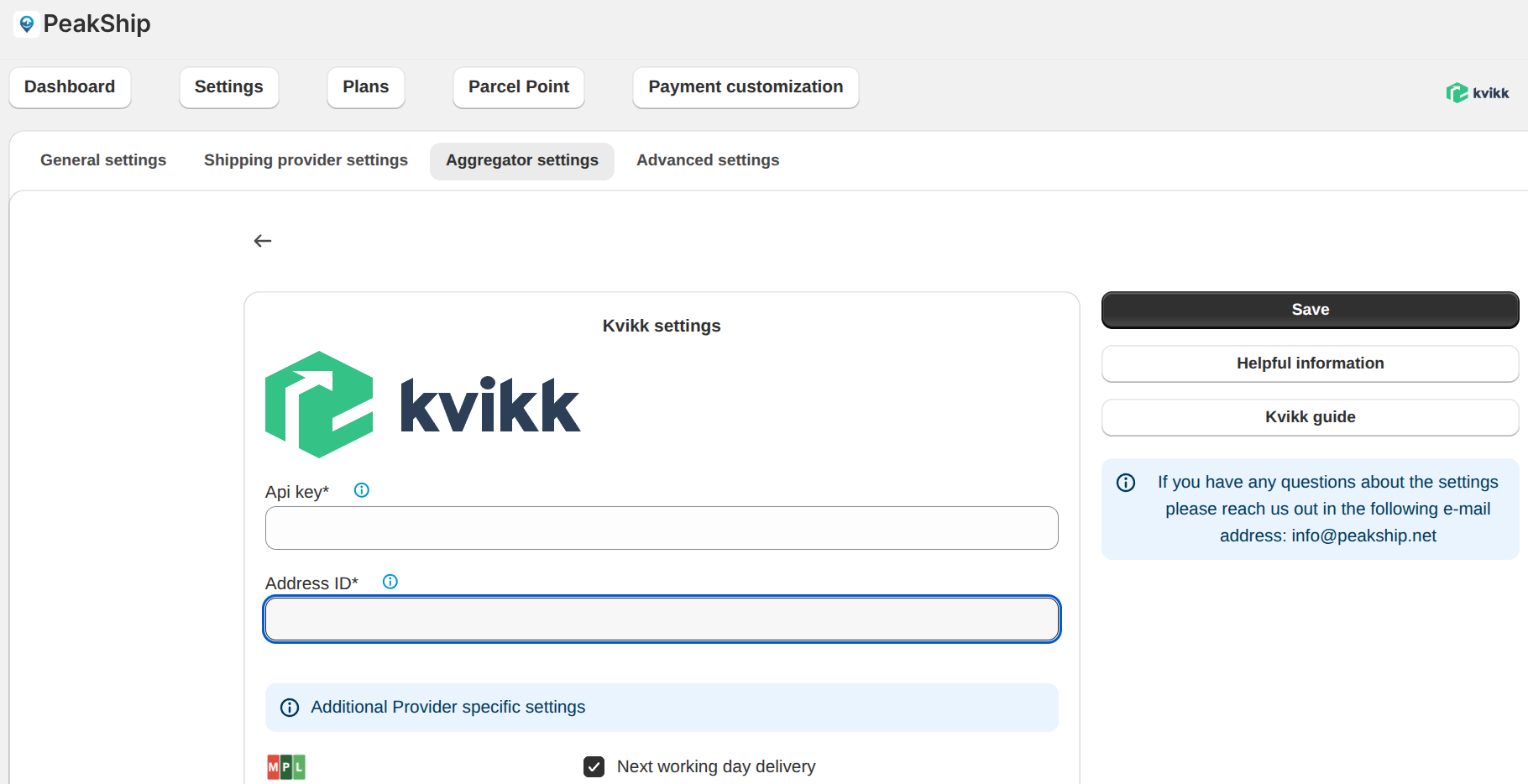This screenshot has width=1528, height=784.
Task: Focus the Address ID input field
Action: (662, 619)
